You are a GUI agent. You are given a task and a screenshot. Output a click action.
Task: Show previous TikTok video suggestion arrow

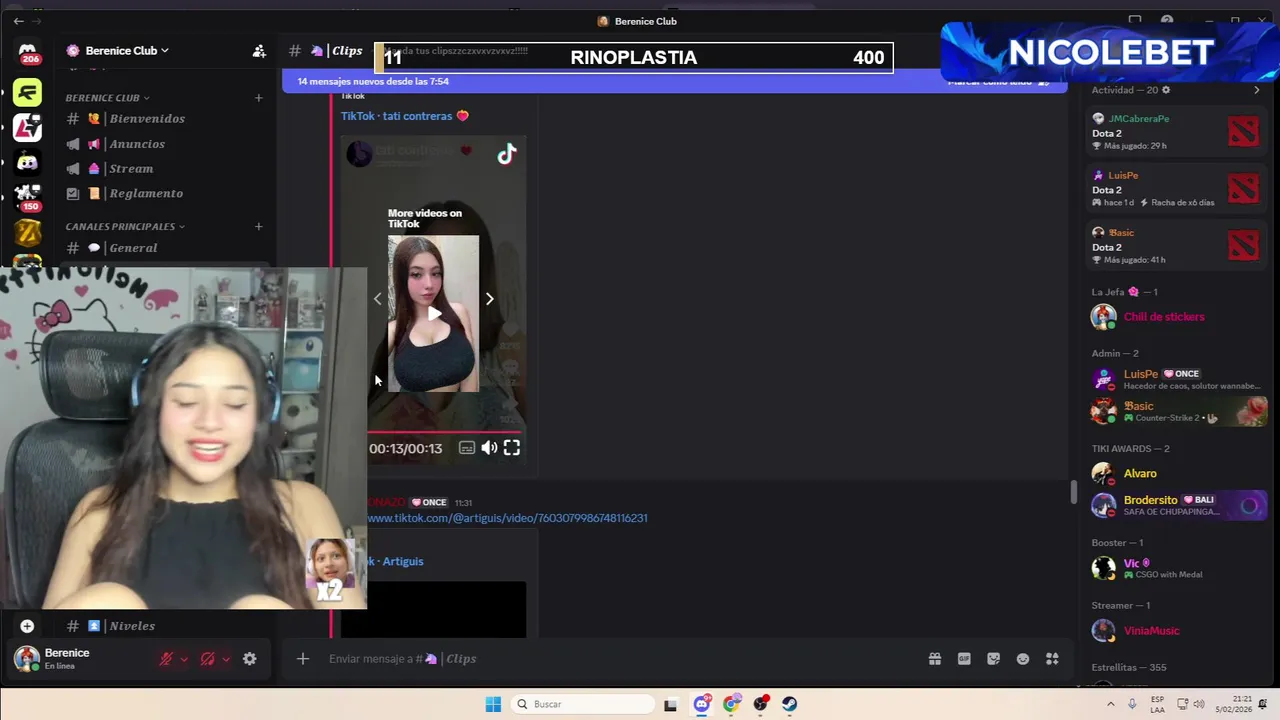(377, 299)
